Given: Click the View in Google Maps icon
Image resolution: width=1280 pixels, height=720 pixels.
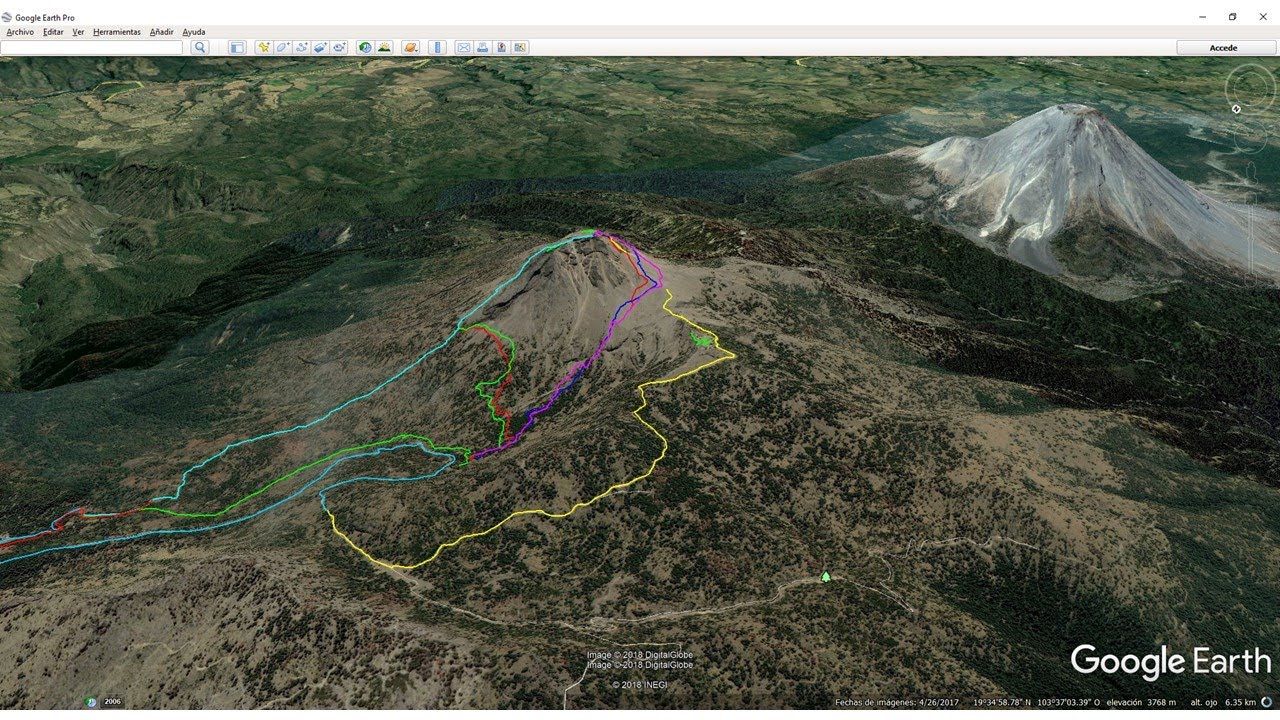Looking at the screenshot, I should pyautogui.click(x=520, y=47).
